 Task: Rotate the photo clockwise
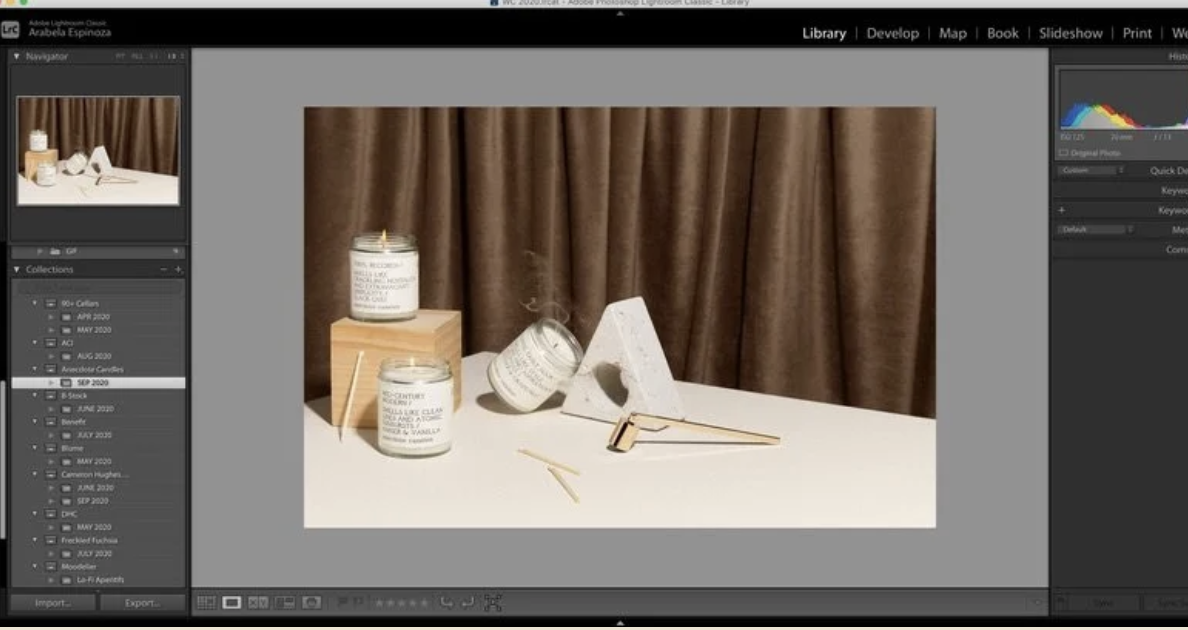[x=467, y=602]
